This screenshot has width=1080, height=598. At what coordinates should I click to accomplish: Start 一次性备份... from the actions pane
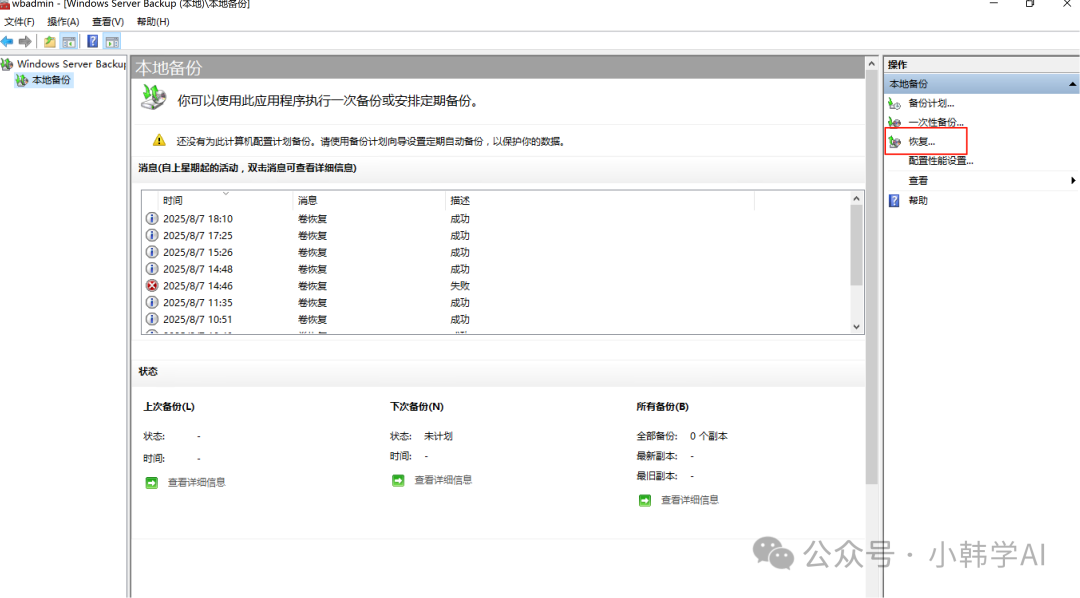[x=935, y=122]
